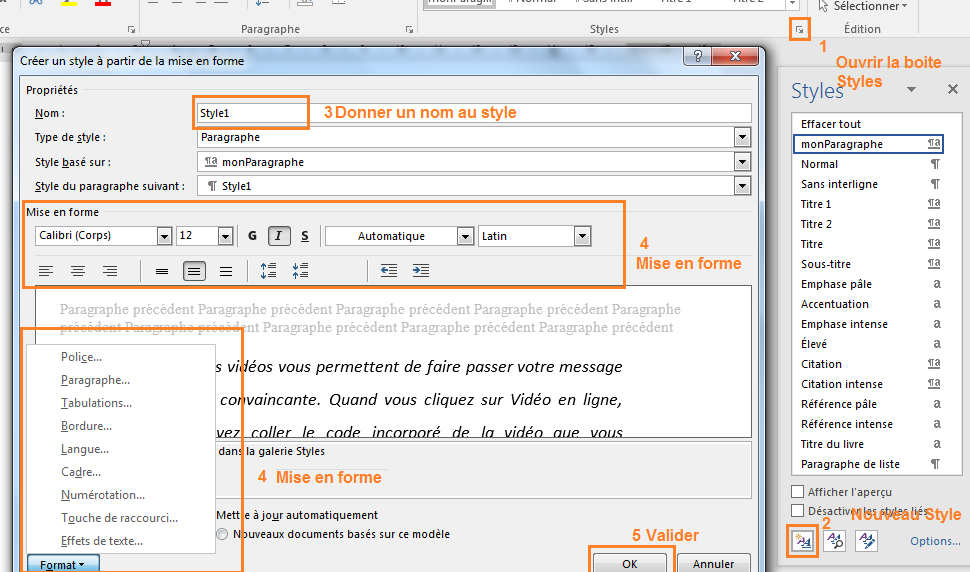Viewport: 970px width, 572px height.
Task: Choose Bordure... from Format menu
Action: point(86,425)
